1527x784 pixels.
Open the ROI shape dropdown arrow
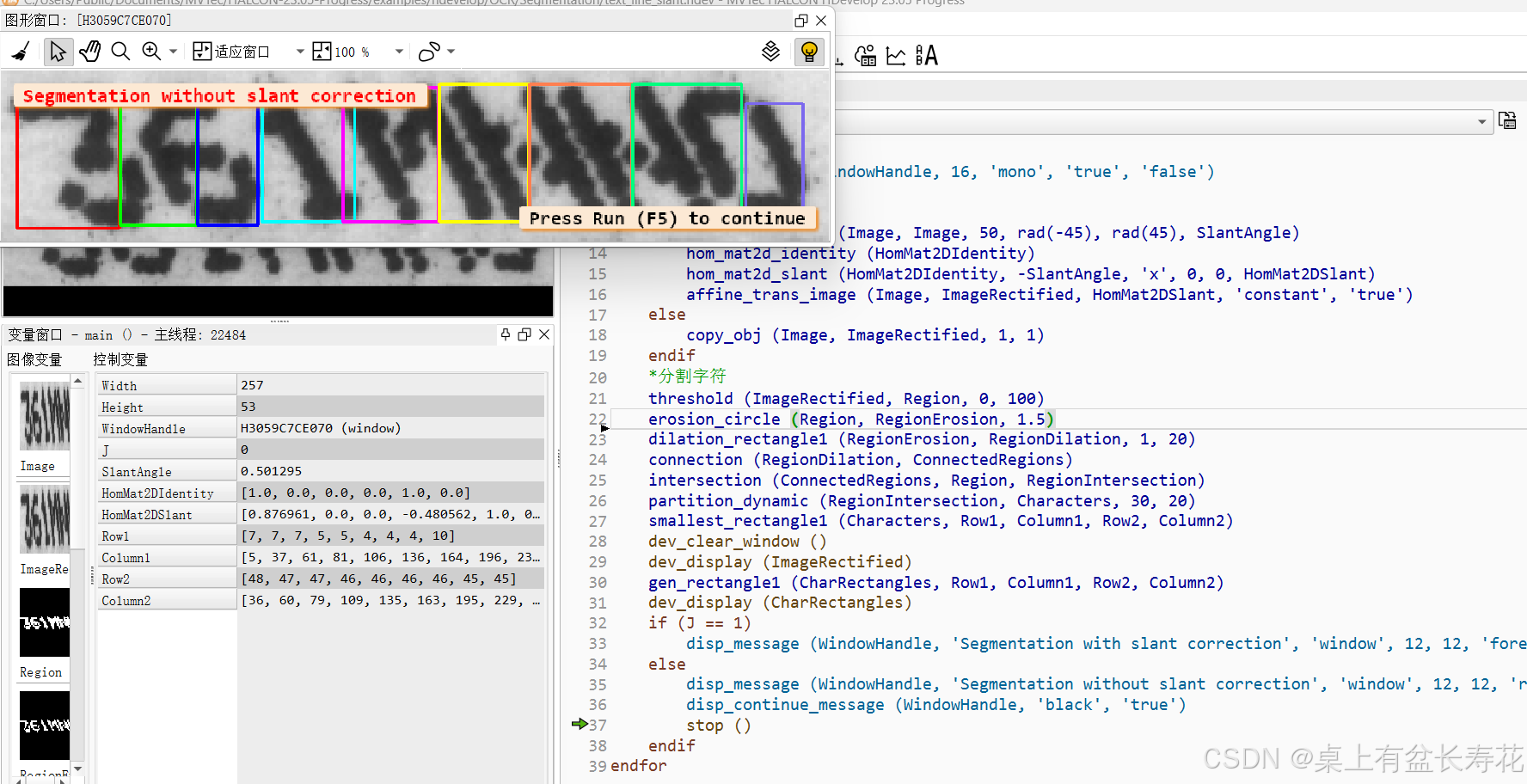click(451, 52)
